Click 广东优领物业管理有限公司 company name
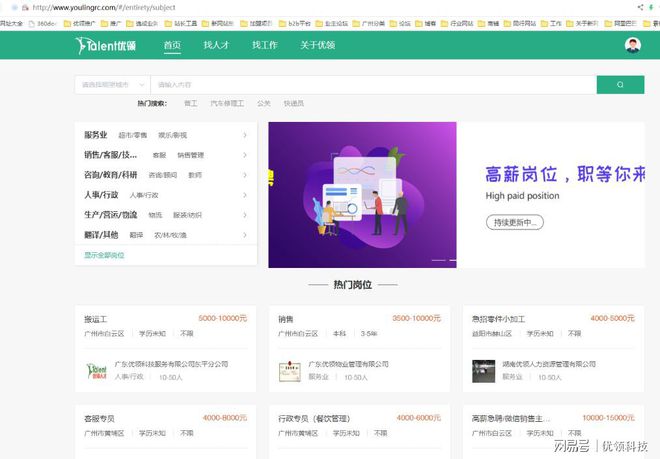This screenshot has height=459, width=660. click(x=349, y=364)
